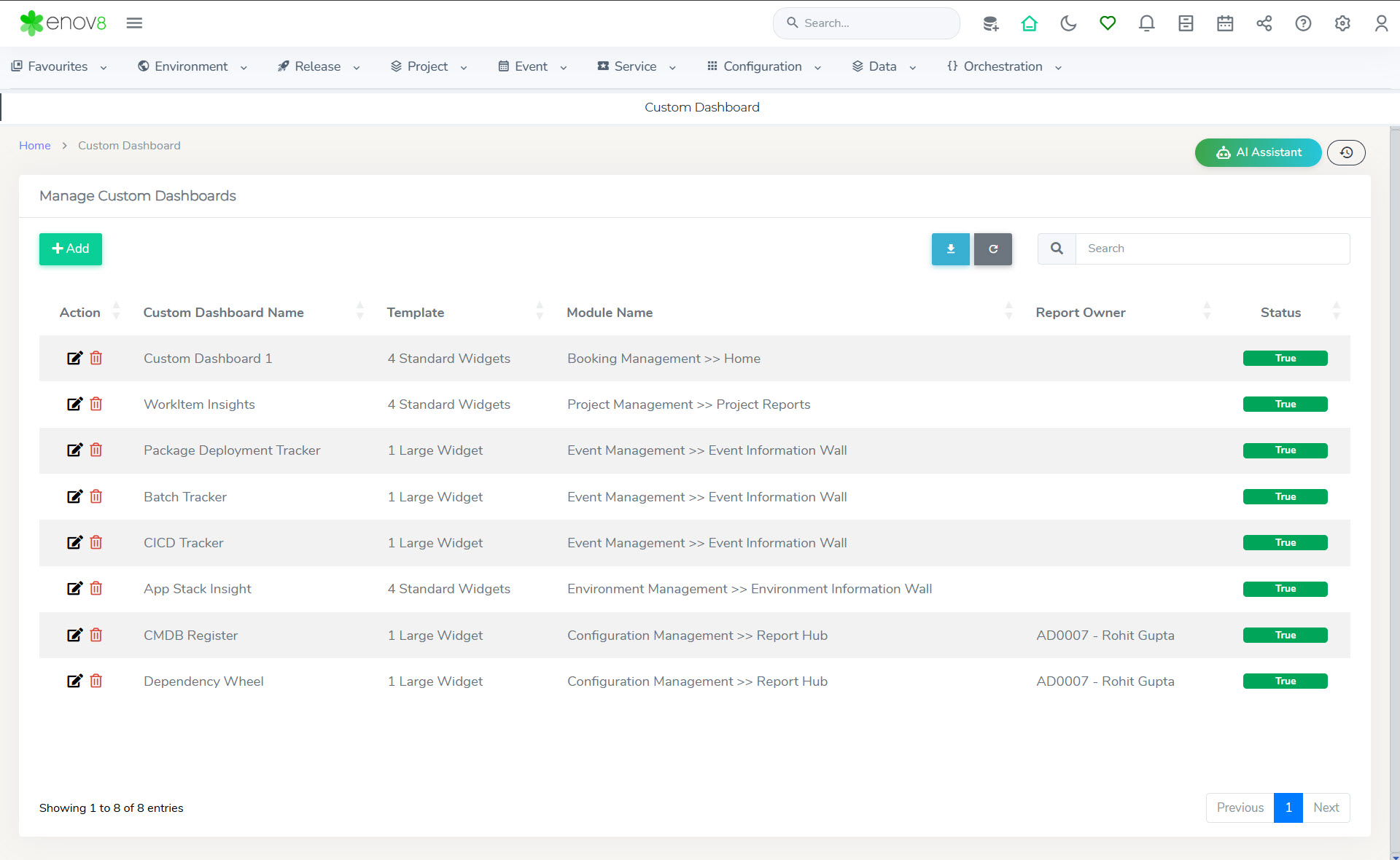Sort the table by Status column
1400x860 pixels.
pyautogui.click(x=1280, y=312)
